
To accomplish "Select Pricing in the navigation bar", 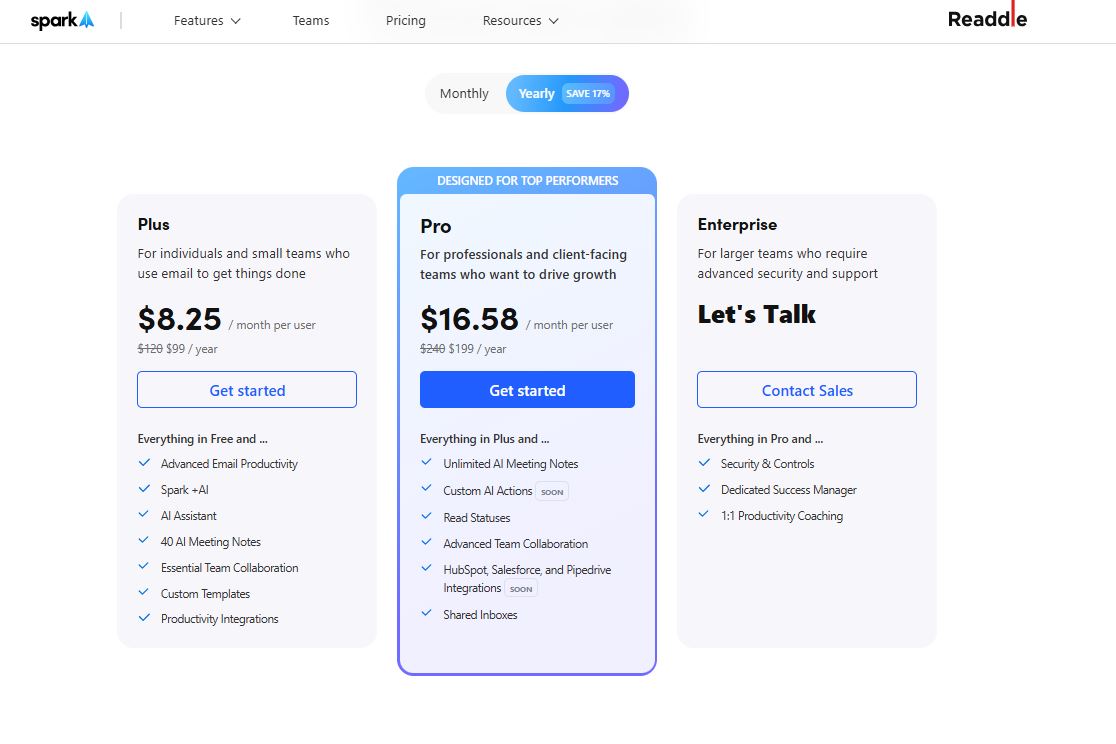I will tap(405, 20).
